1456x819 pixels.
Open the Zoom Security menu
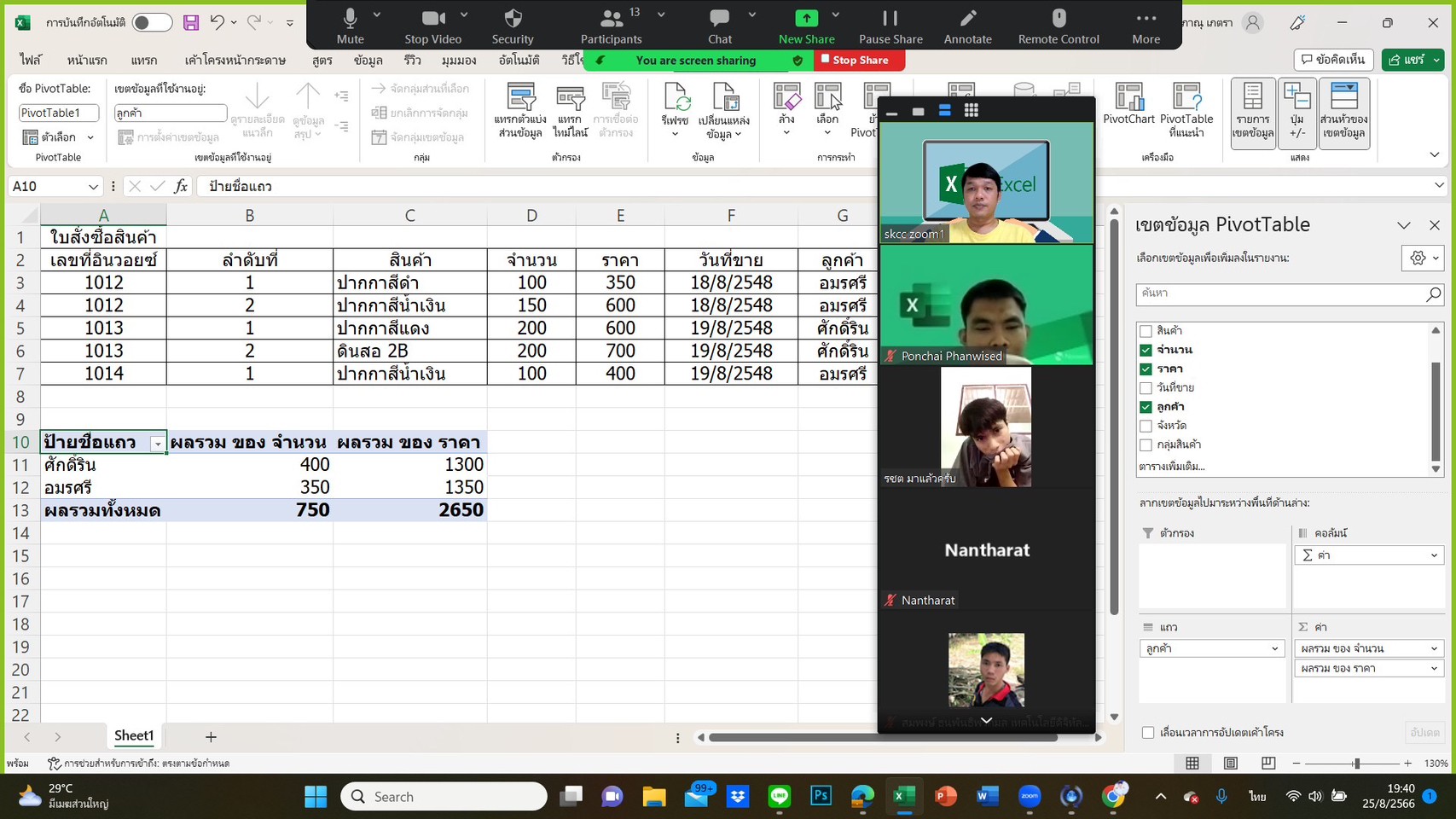pyautogui.click(x=513, y=26)
